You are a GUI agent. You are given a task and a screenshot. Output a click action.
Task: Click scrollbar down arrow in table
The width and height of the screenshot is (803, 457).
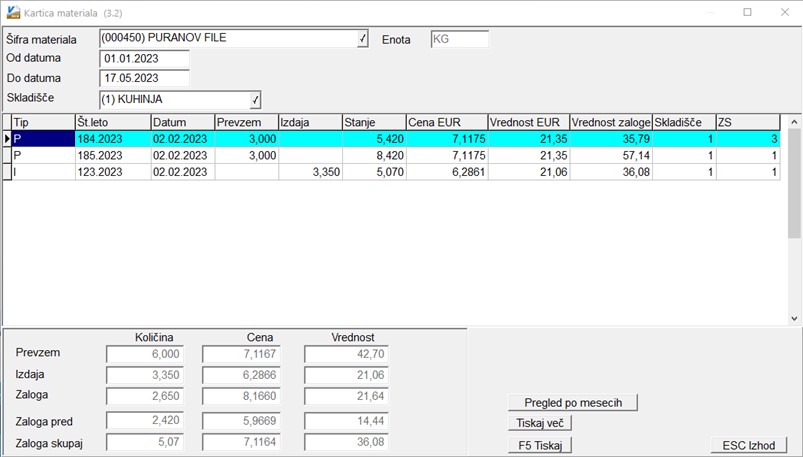click(794, 318)
